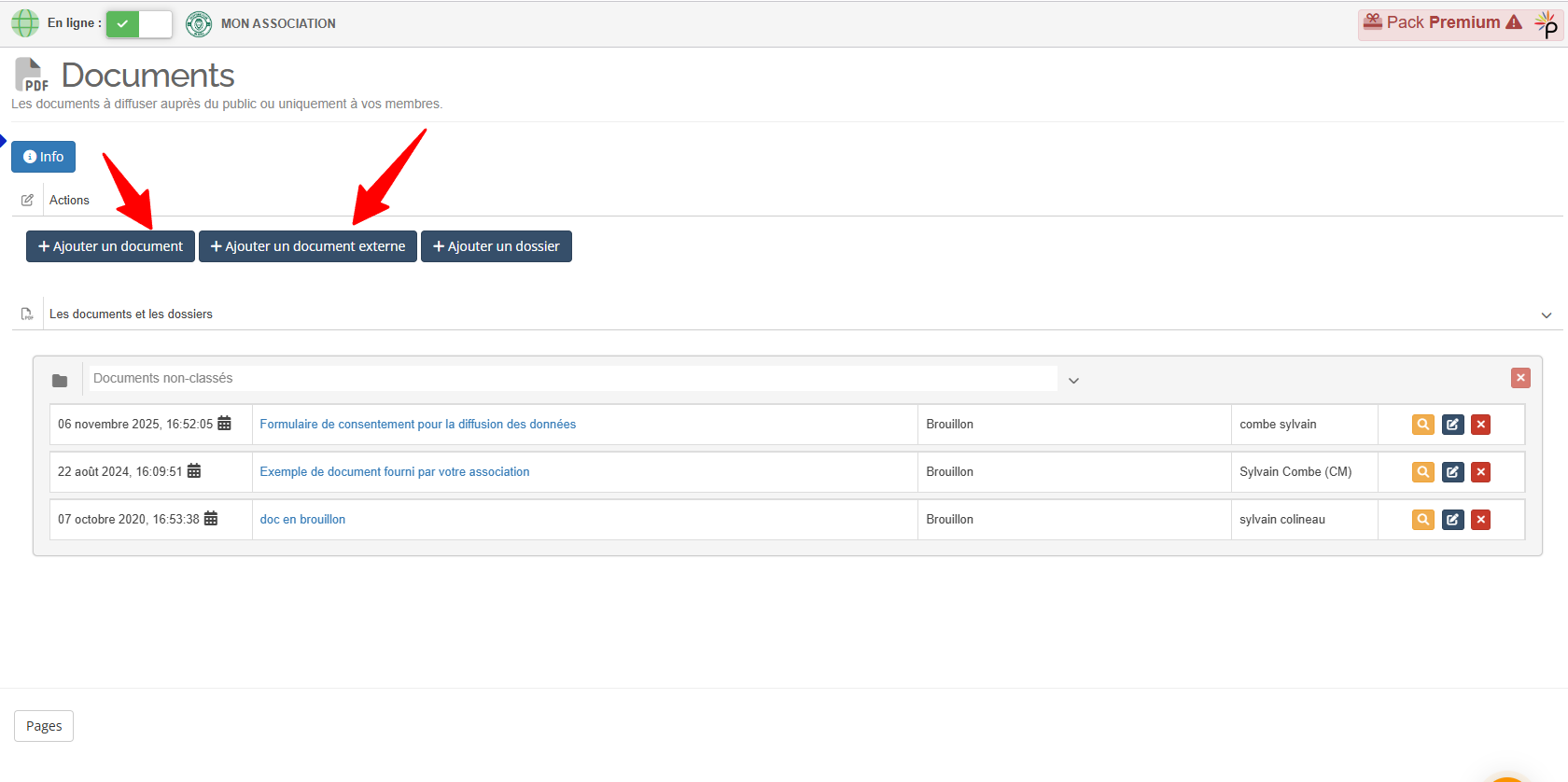Preview the Formulaire de consentement document
This screenshot has height=782, width=1568.
tap(1422, 425)
